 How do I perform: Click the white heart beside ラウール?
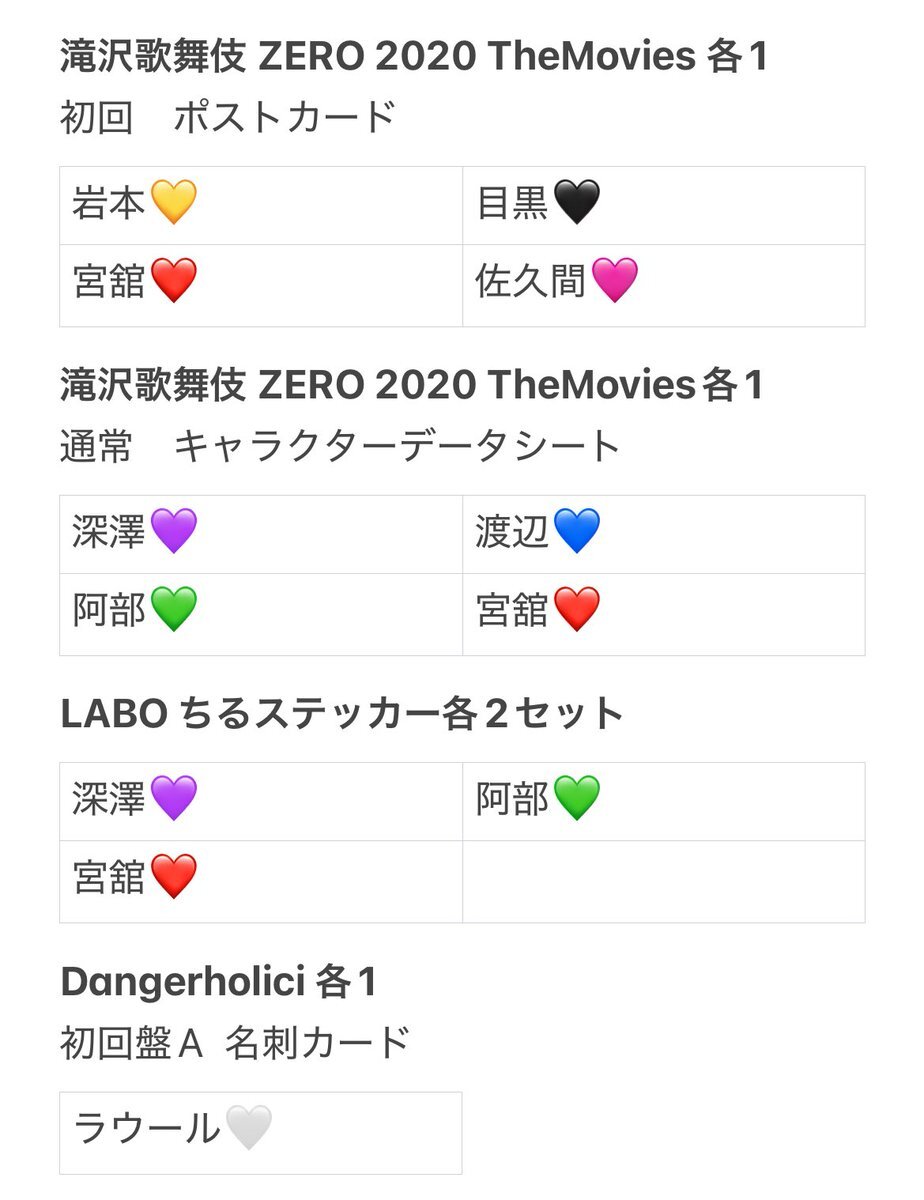(x=247, y=1129)
